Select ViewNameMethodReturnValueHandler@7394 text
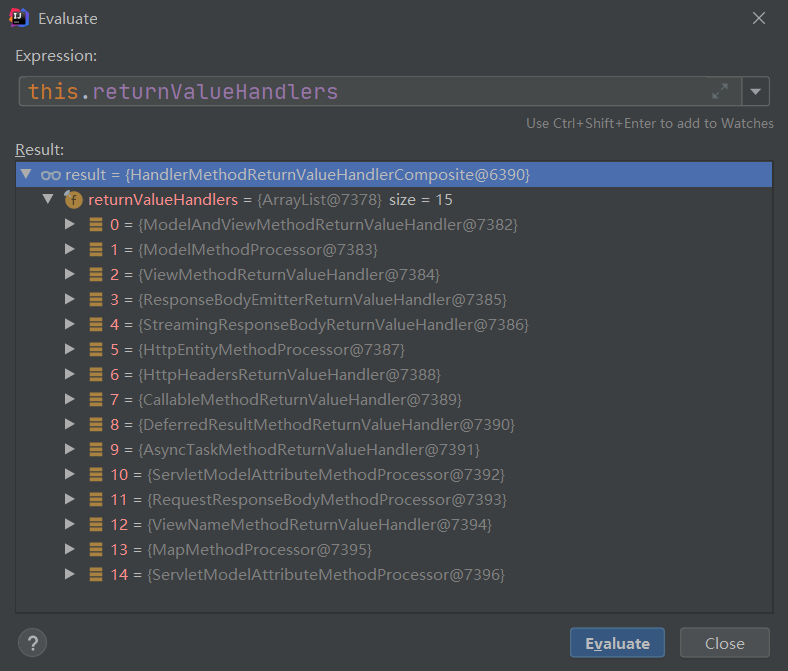Viewport: 788px width, 671px height. (319, 525)
